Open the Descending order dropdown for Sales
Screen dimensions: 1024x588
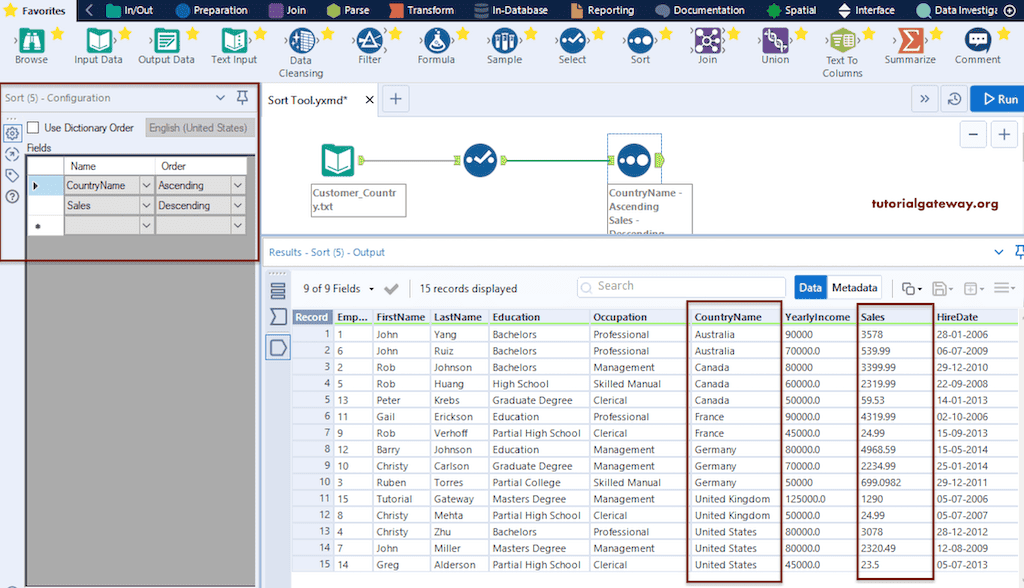[x=238, y=206]
